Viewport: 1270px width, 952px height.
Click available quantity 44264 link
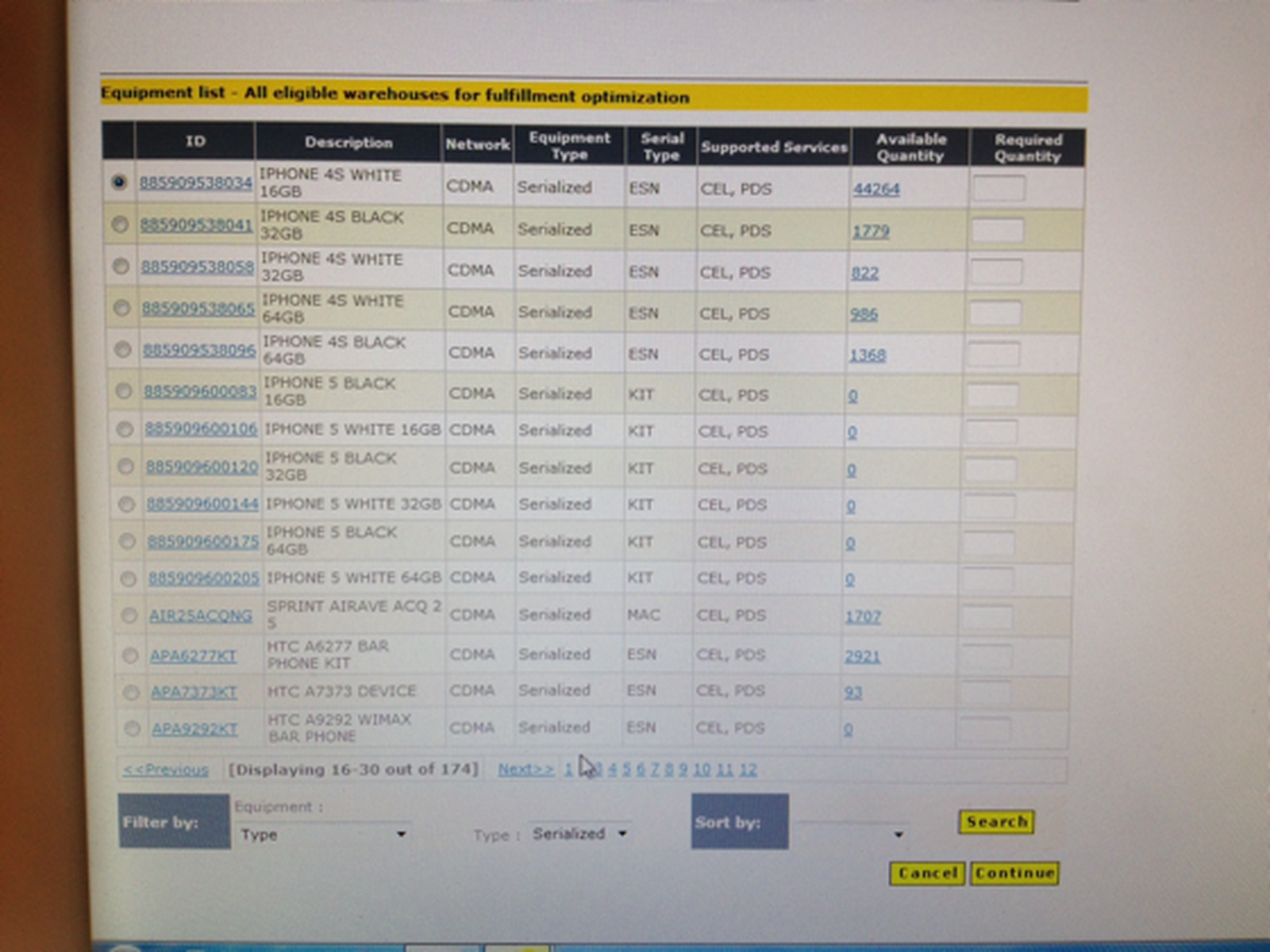876,189
